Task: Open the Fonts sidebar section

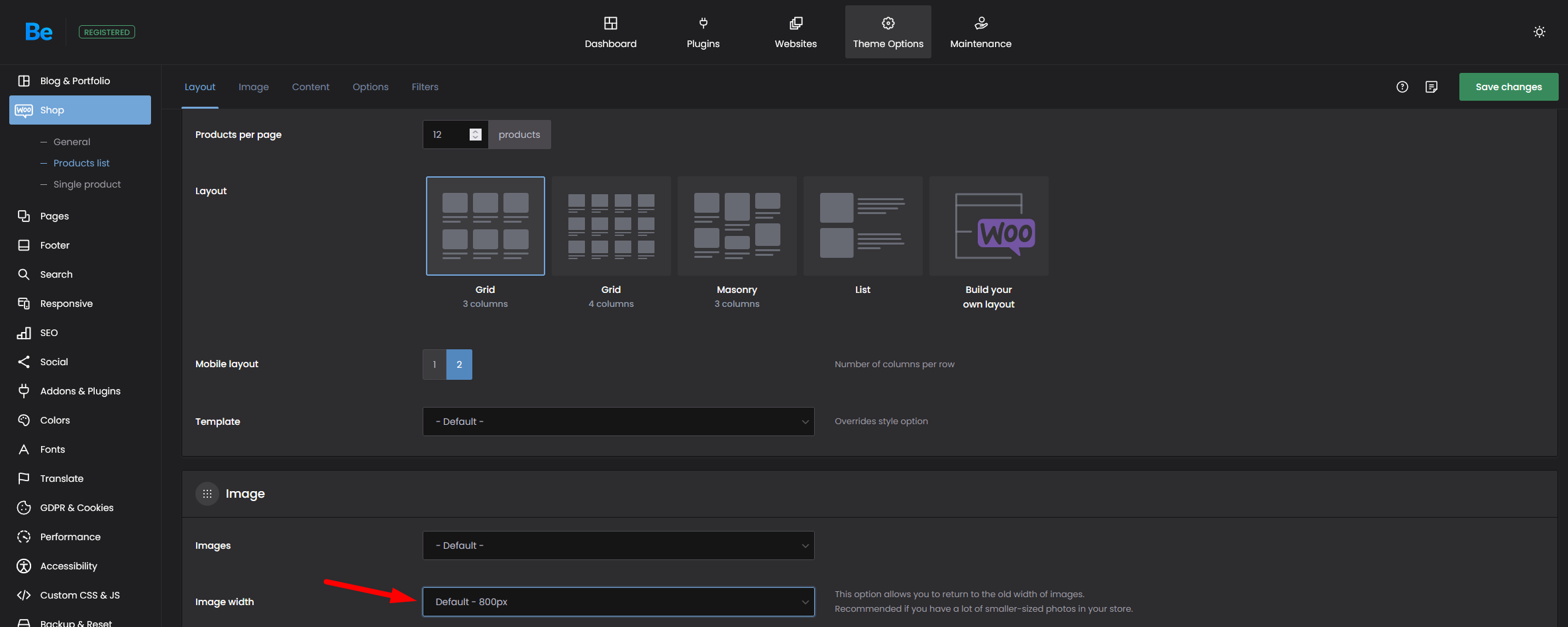Action: pyautogui.click(x=80, y=449)
